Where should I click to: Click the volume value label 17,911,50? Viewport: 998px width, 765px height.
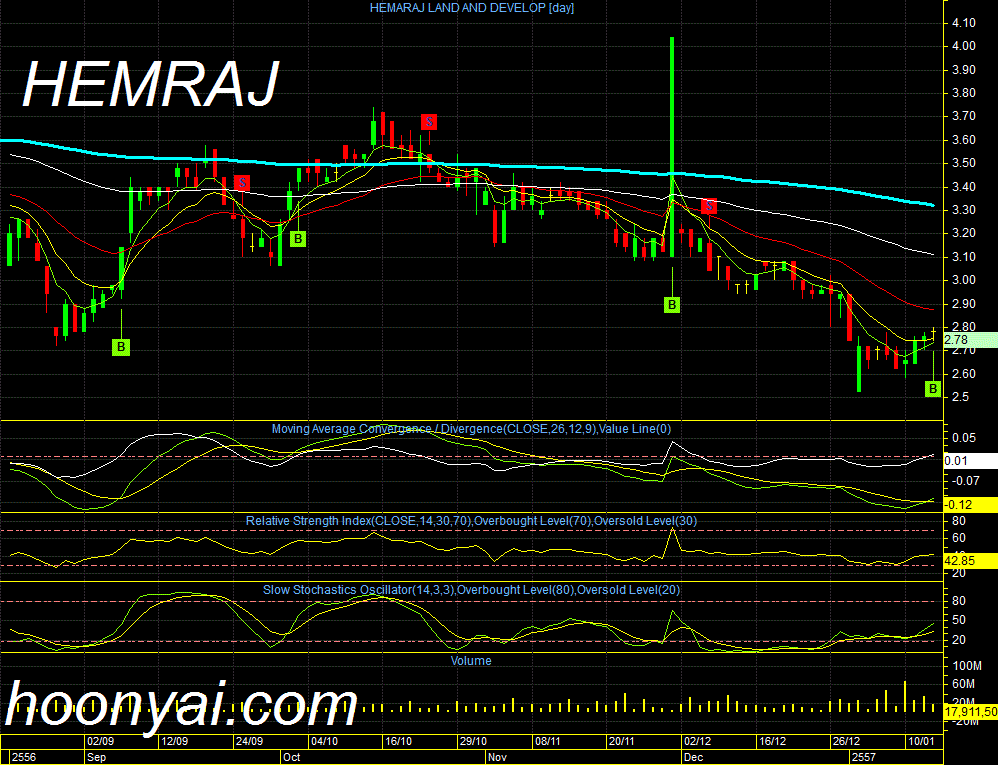click(x=971, y=712)
